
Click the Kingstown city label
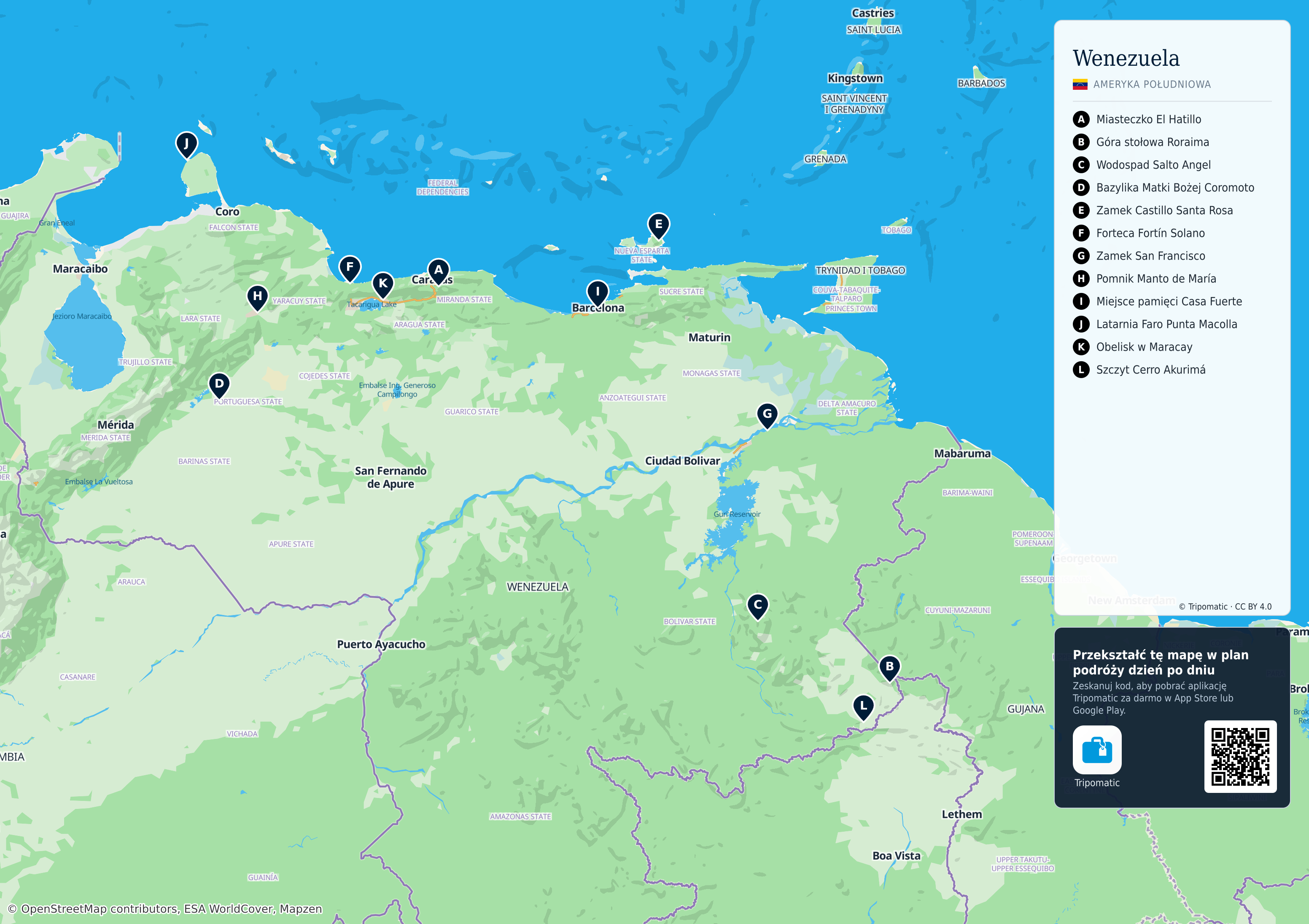pyautogui.click(x=855, y=78)
